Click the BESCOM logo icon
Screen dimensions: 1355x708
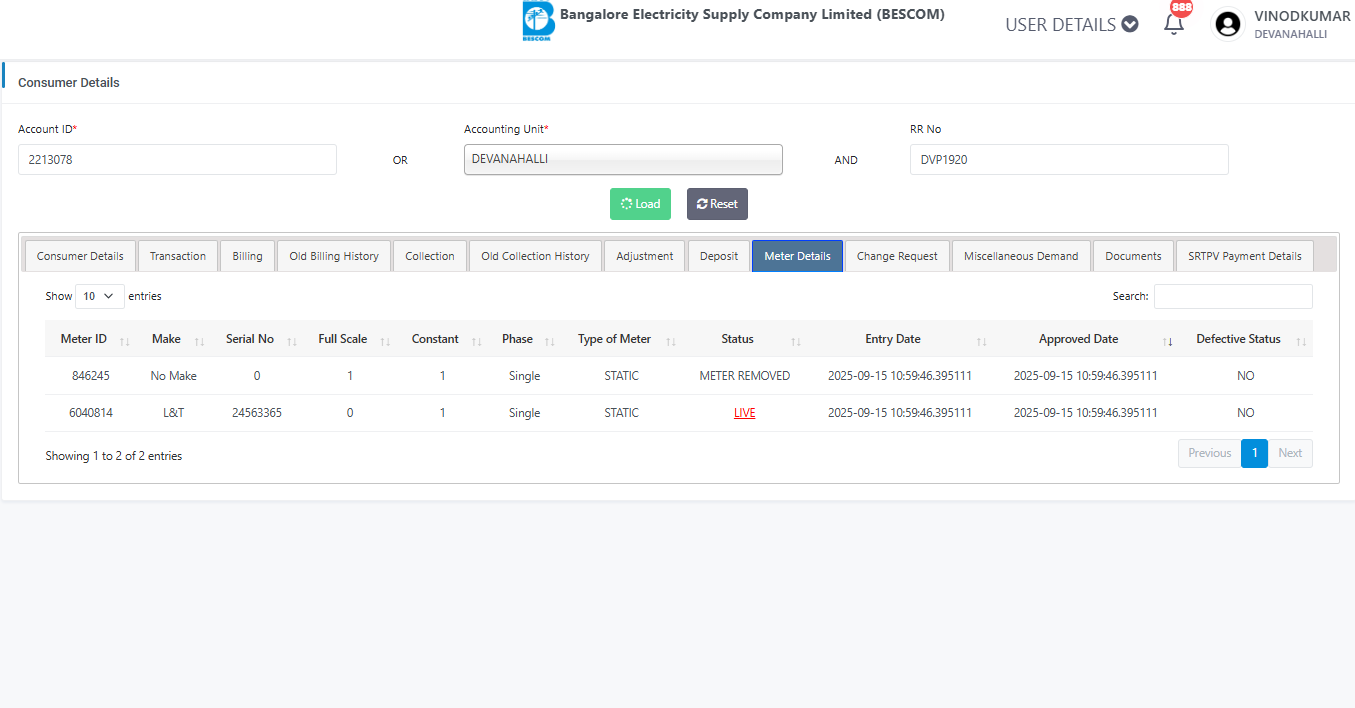pyautogui.click(x=538, y=22)
